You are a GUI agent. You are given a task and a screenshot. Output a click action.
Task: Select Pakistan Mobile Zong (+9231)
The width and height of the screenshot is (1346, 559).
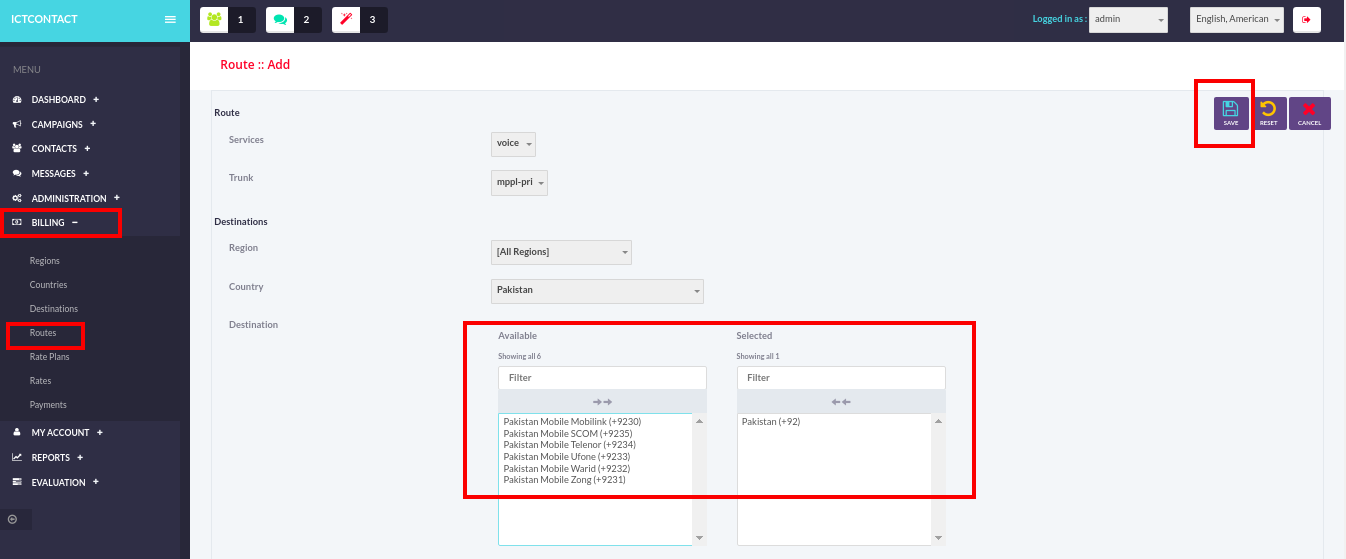[564, 480]
